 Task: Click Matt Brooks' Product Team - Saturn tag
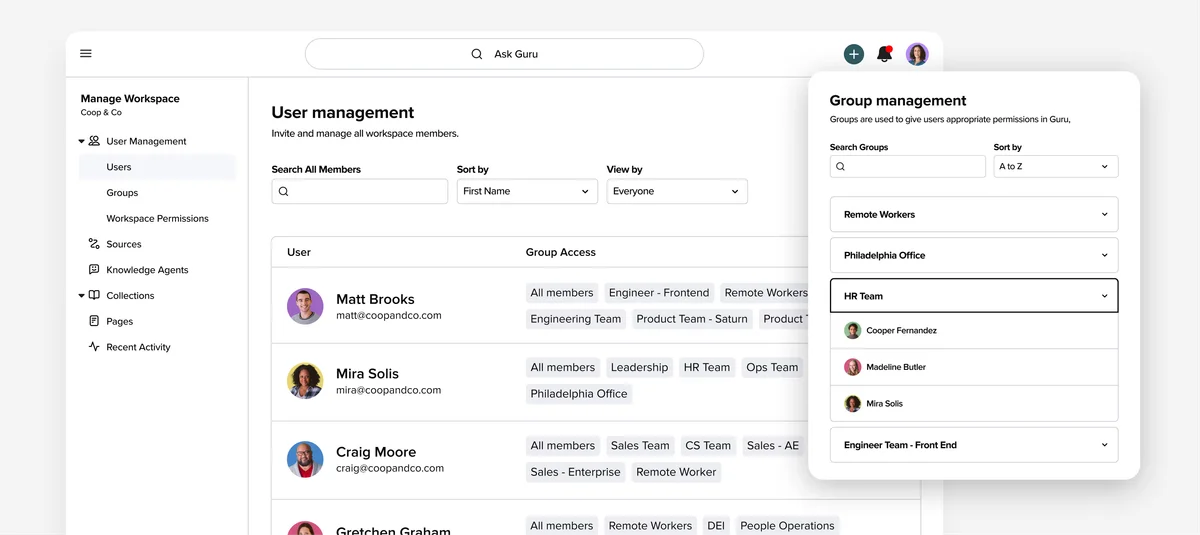692,319
